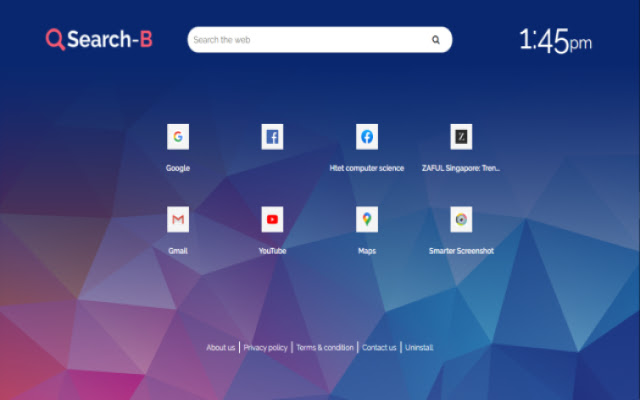Click the Htet computer science label
This screenshot has height=400, width=640.
(367, 168)
